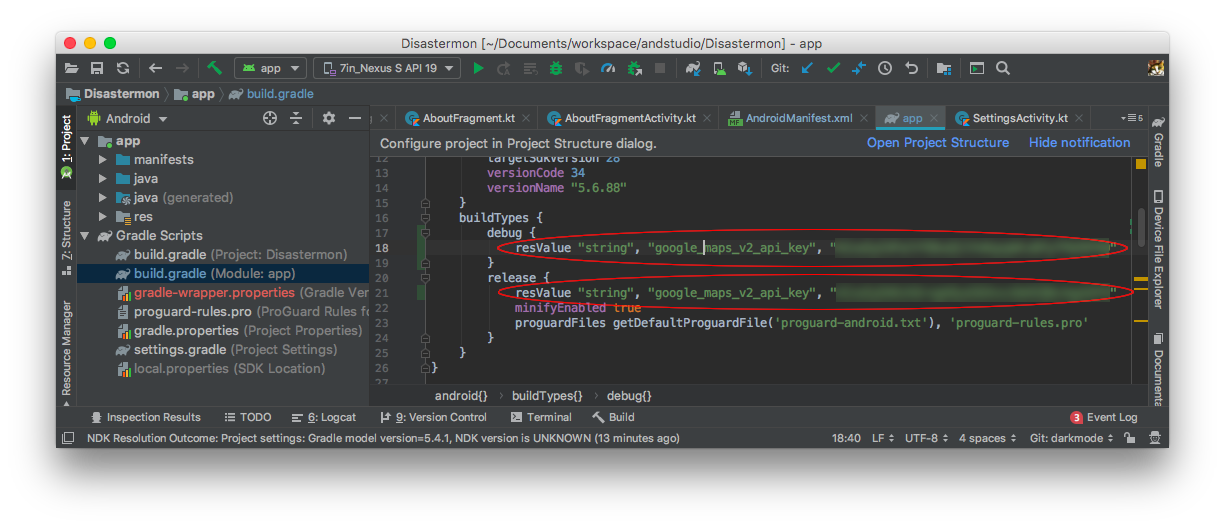
Task: Open the LF line separator selector
Action: [x=882, y=438]
